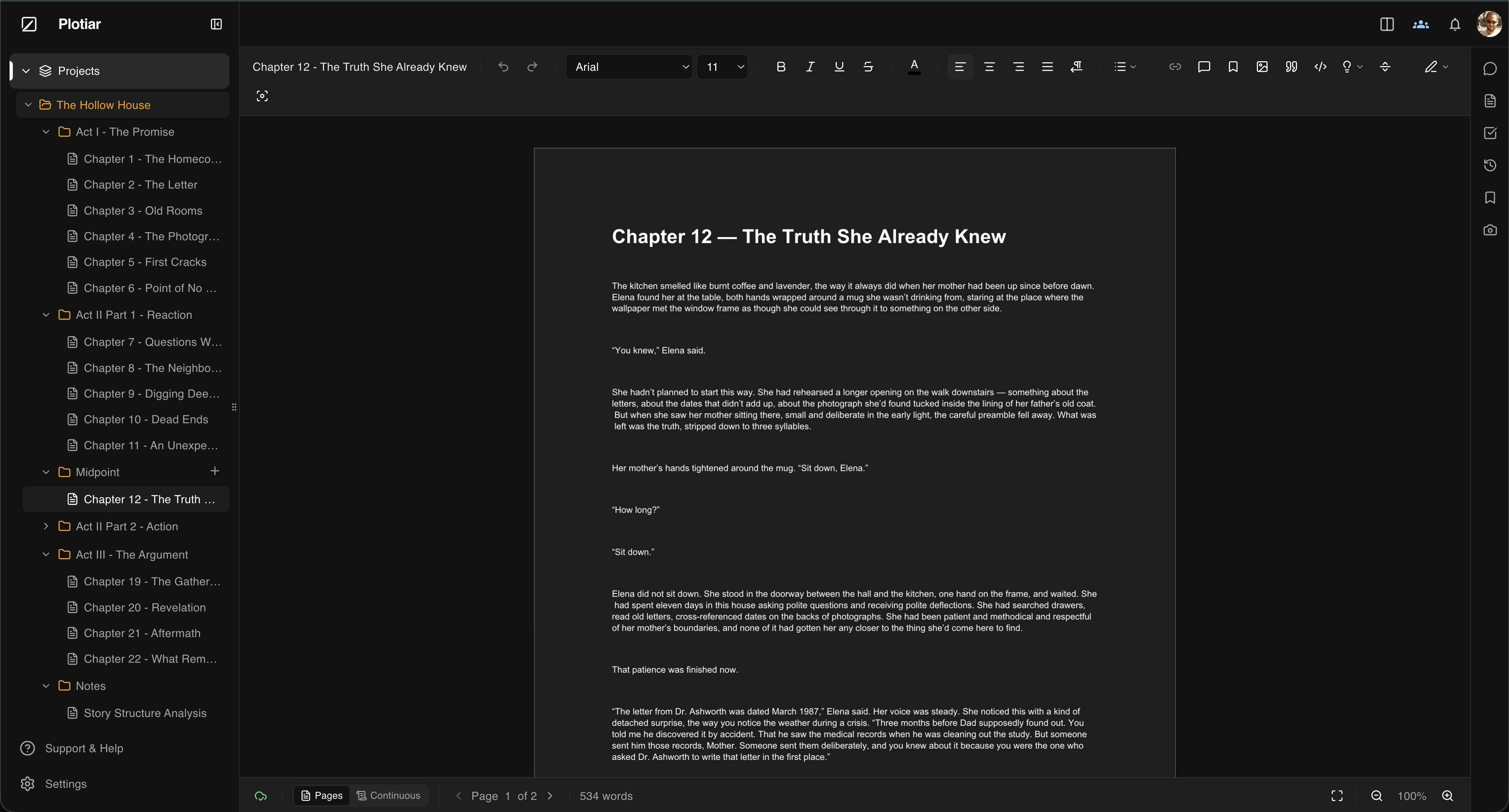Add a comment using the toolbar icon
This screenshot has width=1509, height=812.
tap(1204, 67)
